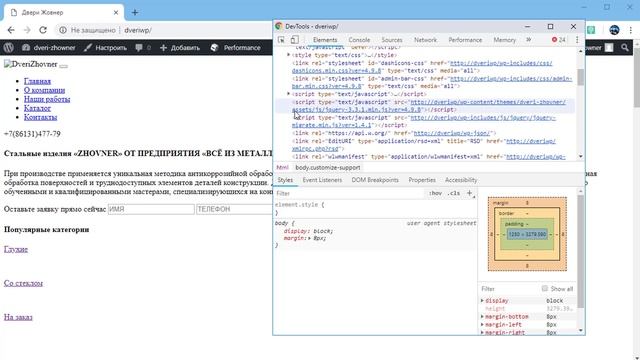This screenshot has height=360, width=640.
Task: Open the Memory tab in DevTools
Action: pyautogui.click(x=504, y=40)
